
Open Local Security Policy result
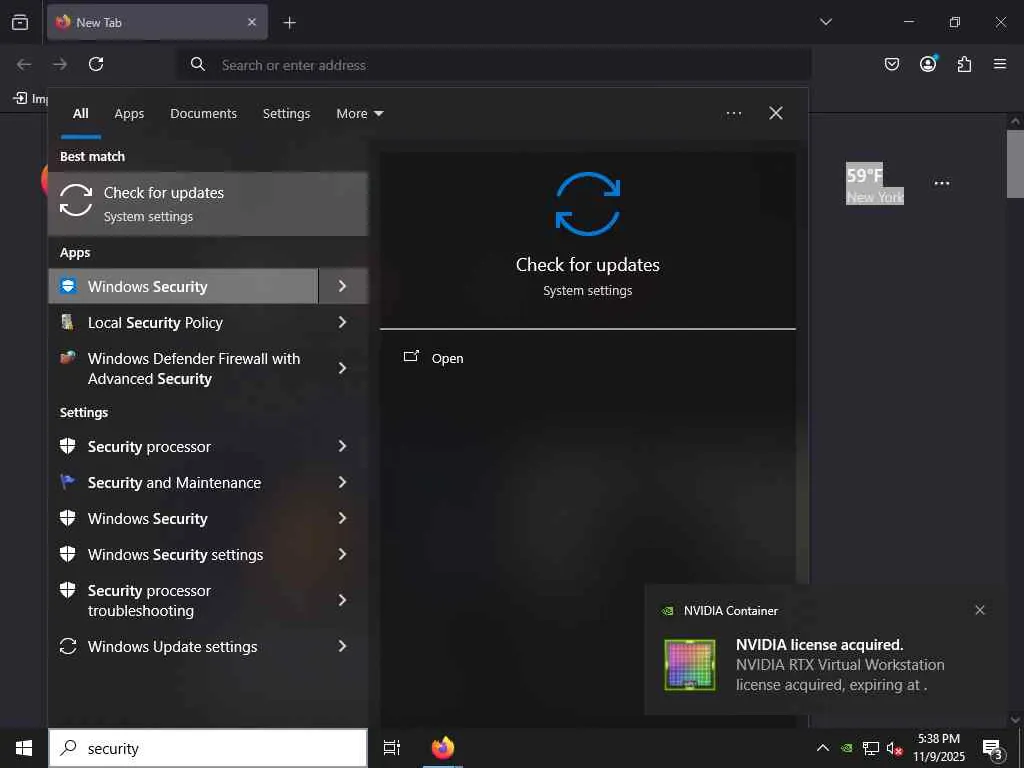pos(184,323)
